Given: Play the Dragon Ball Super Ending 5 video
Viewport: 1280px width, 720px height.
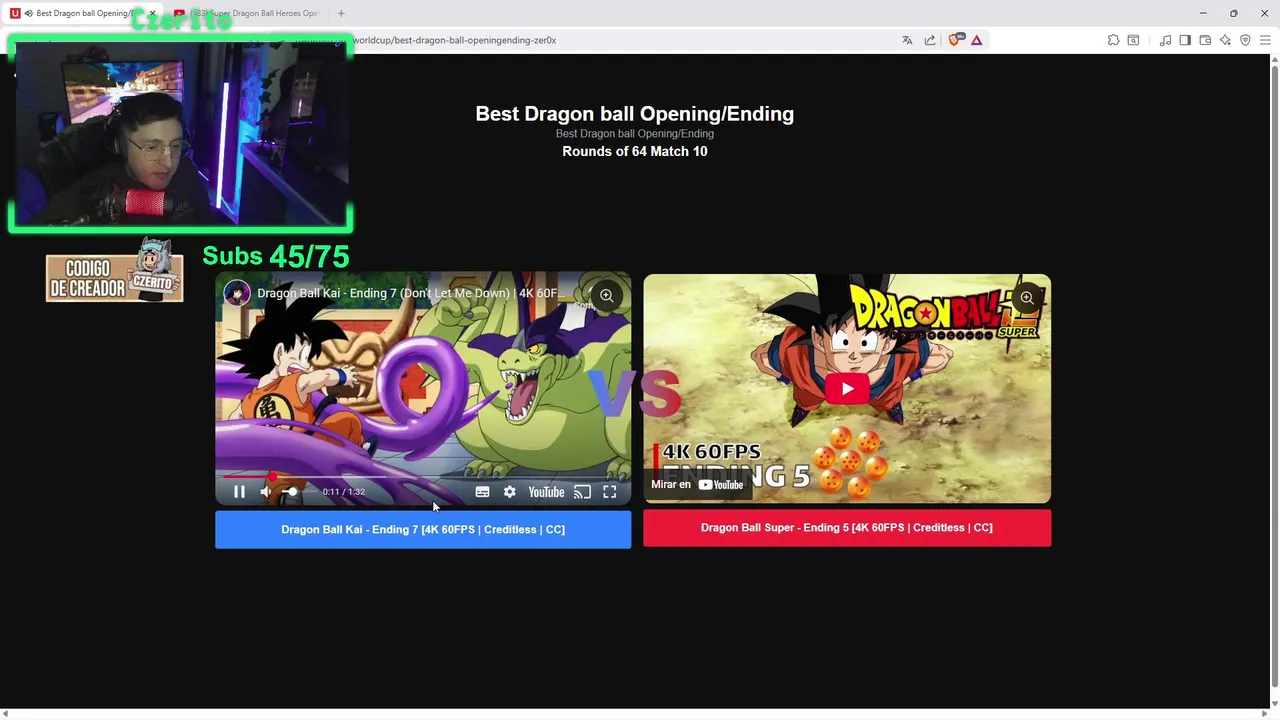Looking at the screenshot, I should pos(847,389).
